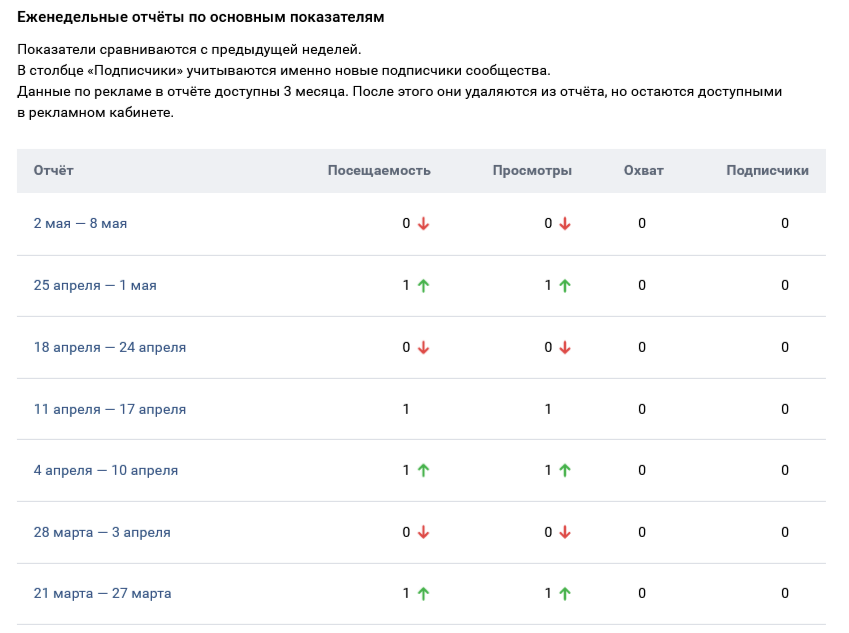The height and width of the screenshot is (633, 849).
Task: Click red down arrow in Посещаемость for 18 апреля row
Action: (423, 347)
